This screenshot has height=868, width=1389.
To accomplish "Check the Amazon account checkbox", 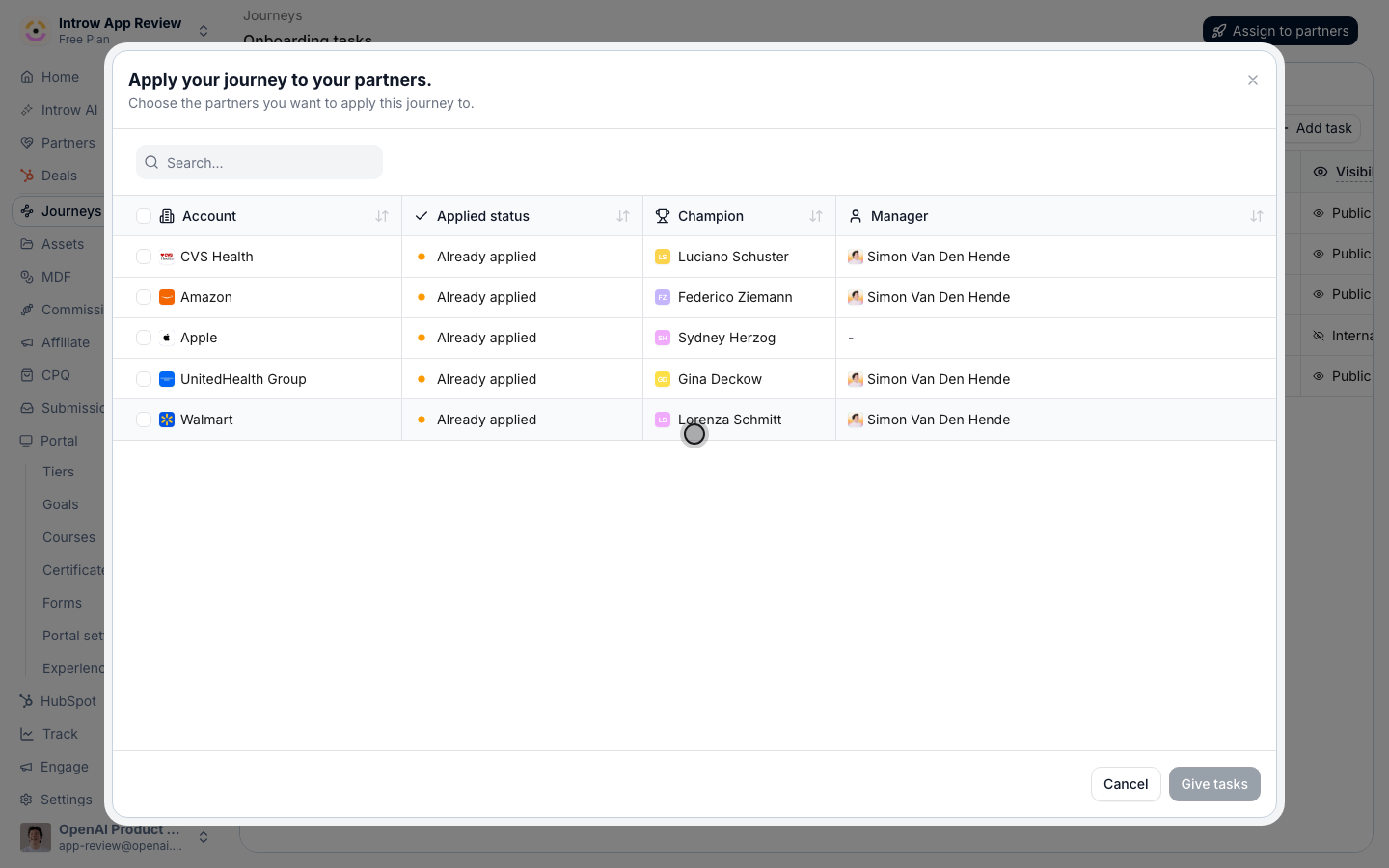I will [144, 297].
